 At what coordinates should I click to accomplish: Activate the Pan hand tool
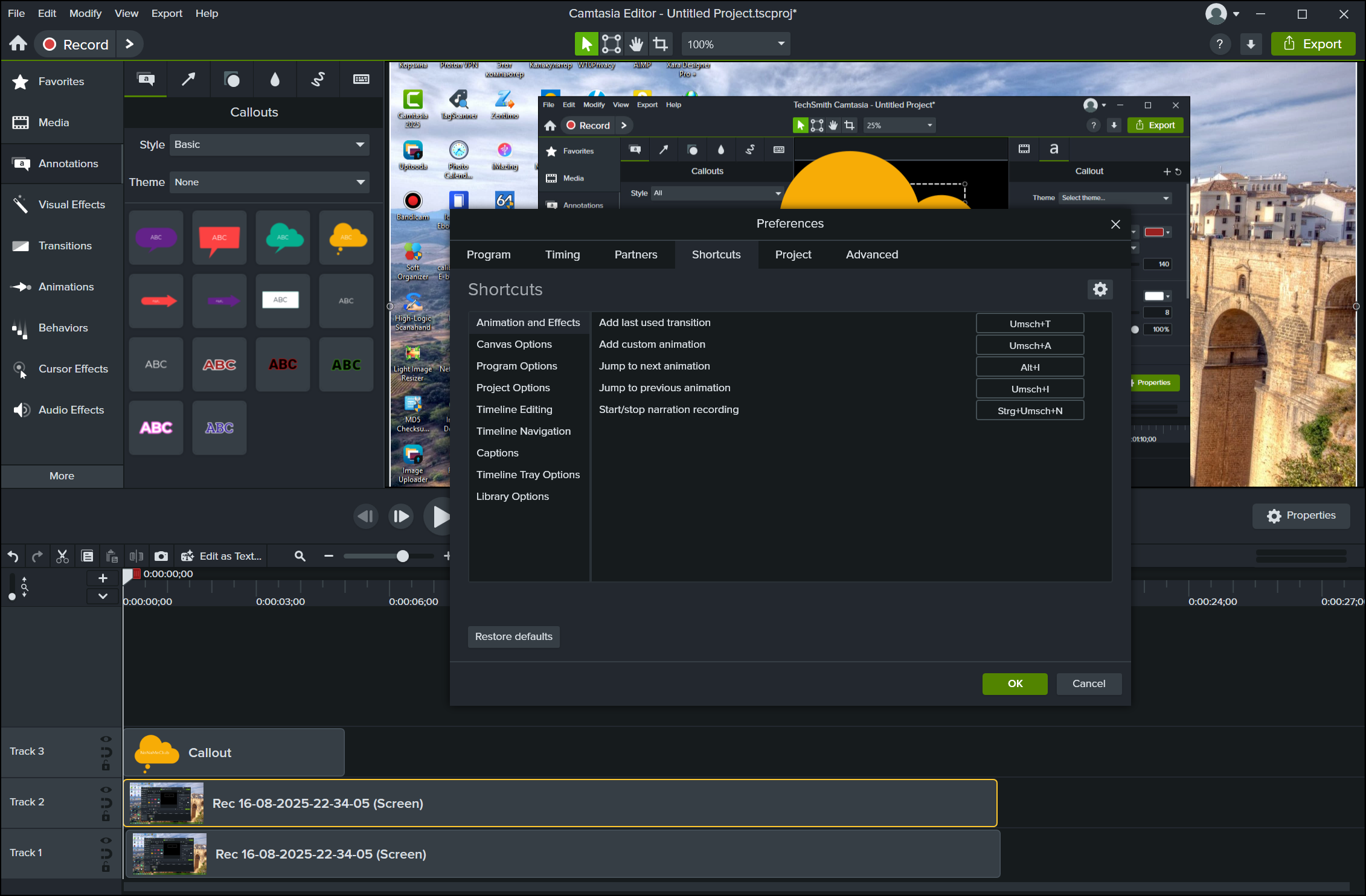pyautogui.click(x=636, y=44)
